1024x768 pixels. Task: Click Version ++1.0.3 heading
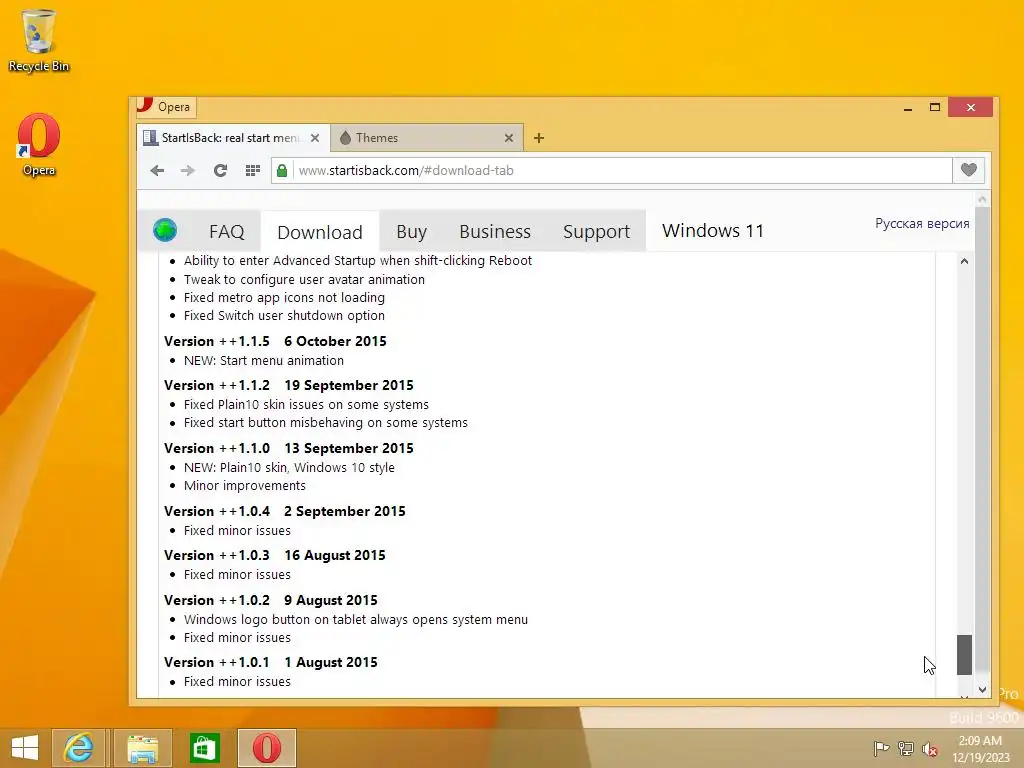coord(275,555)
